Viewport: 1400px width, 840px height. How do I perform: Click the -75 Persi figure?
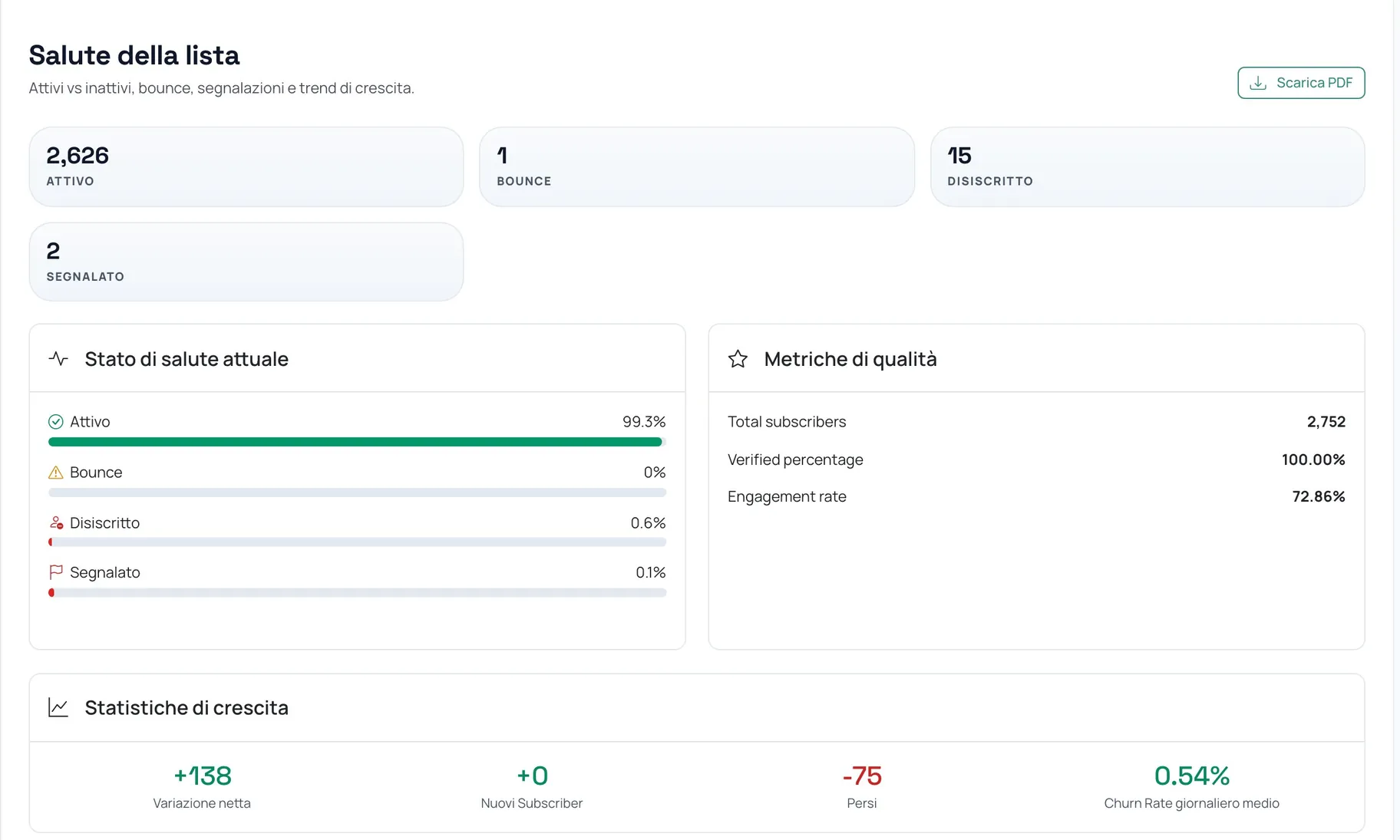(862, 776)
